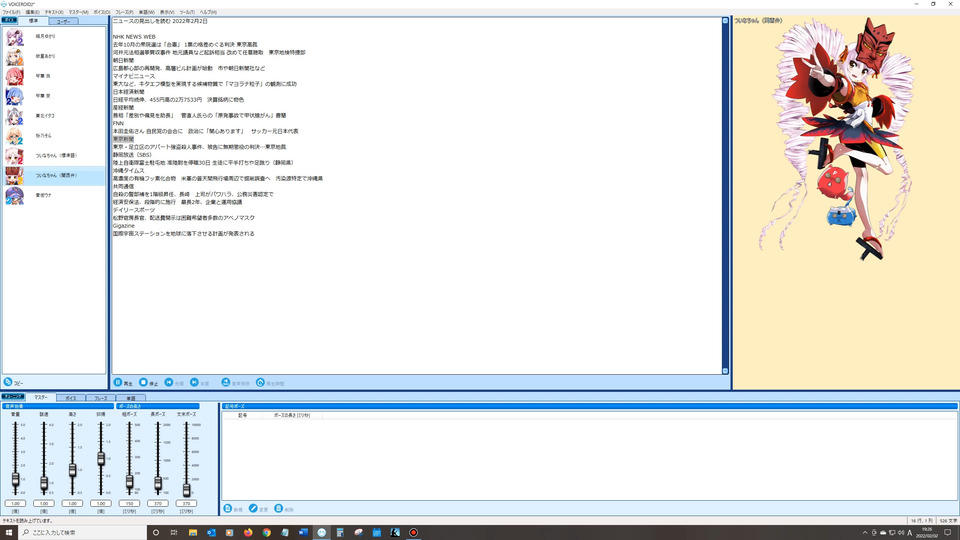Image resolution: width=960 pixels, height=540 pixels.
Task: Click the 音量 volume slider handle
Action: (x=15, y=479)
